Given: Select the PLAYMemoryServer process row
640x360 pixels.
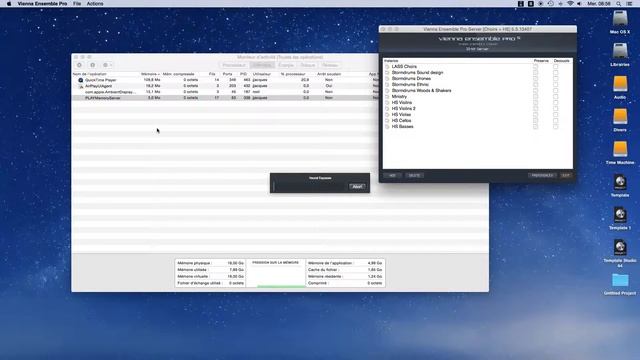Looking at the screenshot, I should coord(225,98).
